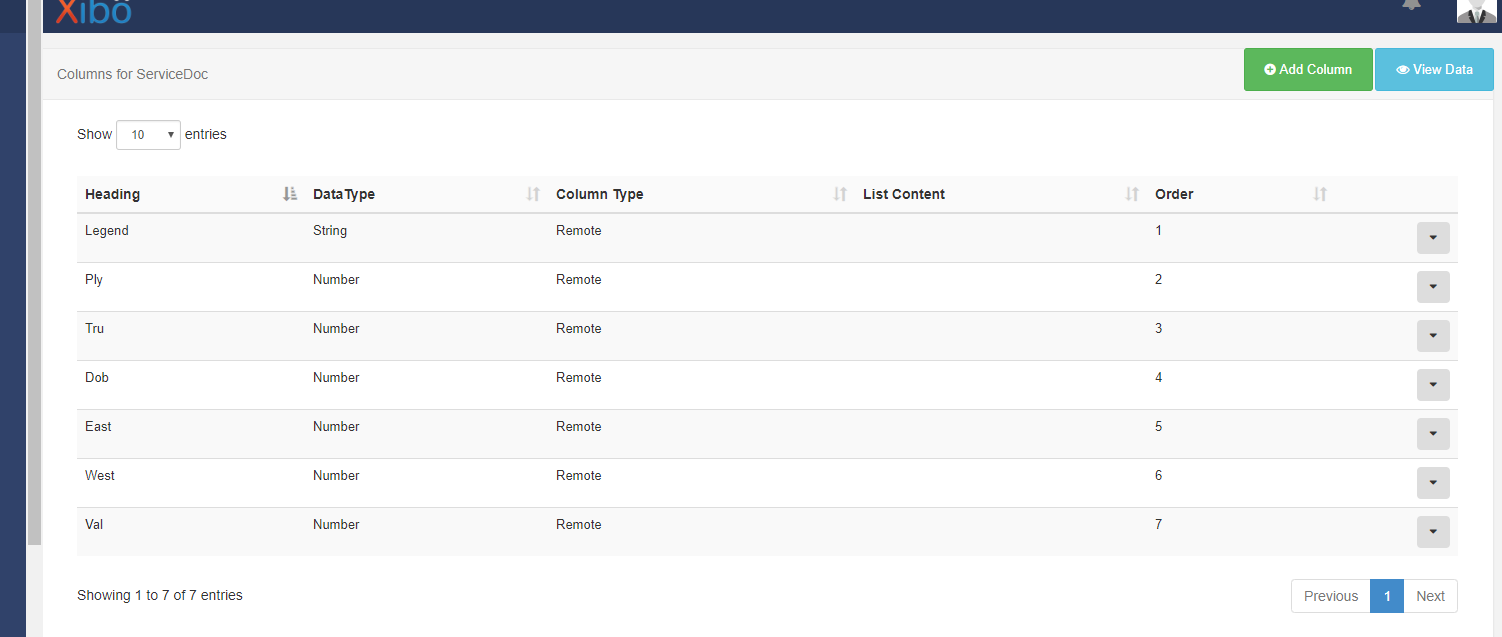Sort by DataType column icon
The height and width of the screenshot is (637, 1502).
pyautogui.click(x=533, y=194)
